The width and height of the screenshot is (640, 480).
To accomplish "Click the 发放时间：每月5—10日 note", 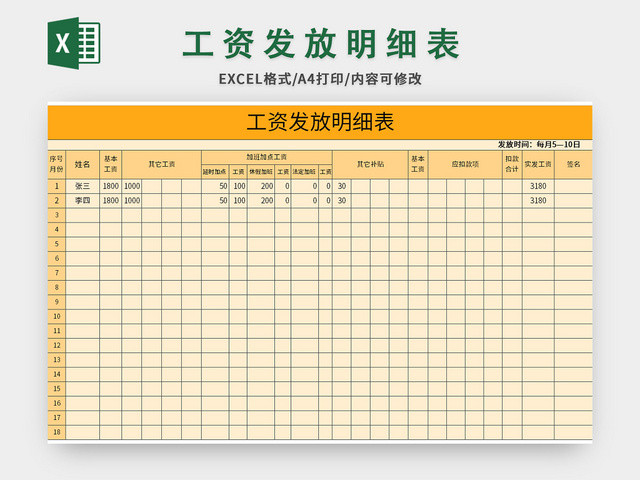I will point(539,144).
